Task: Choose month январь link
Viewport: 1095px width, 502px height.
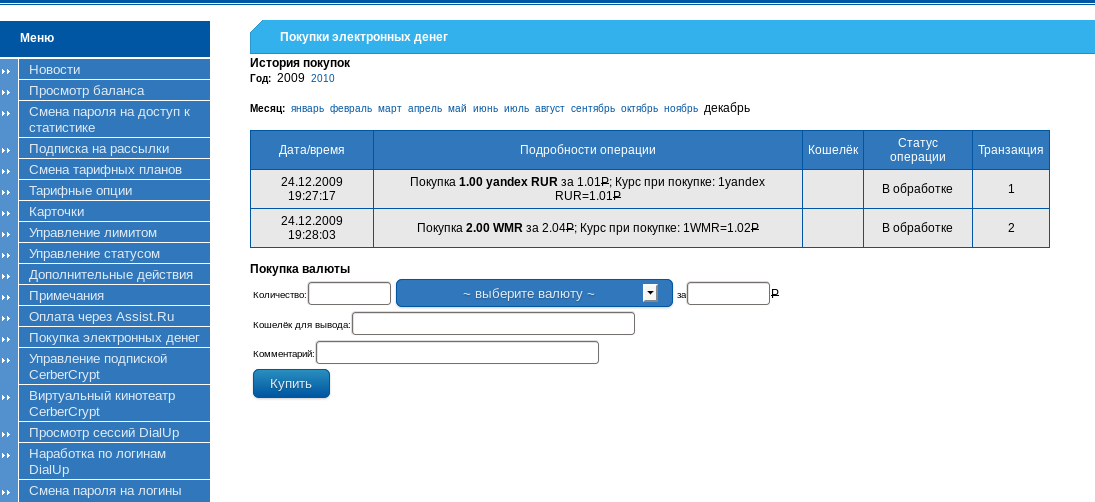Action: click(307, 108)
